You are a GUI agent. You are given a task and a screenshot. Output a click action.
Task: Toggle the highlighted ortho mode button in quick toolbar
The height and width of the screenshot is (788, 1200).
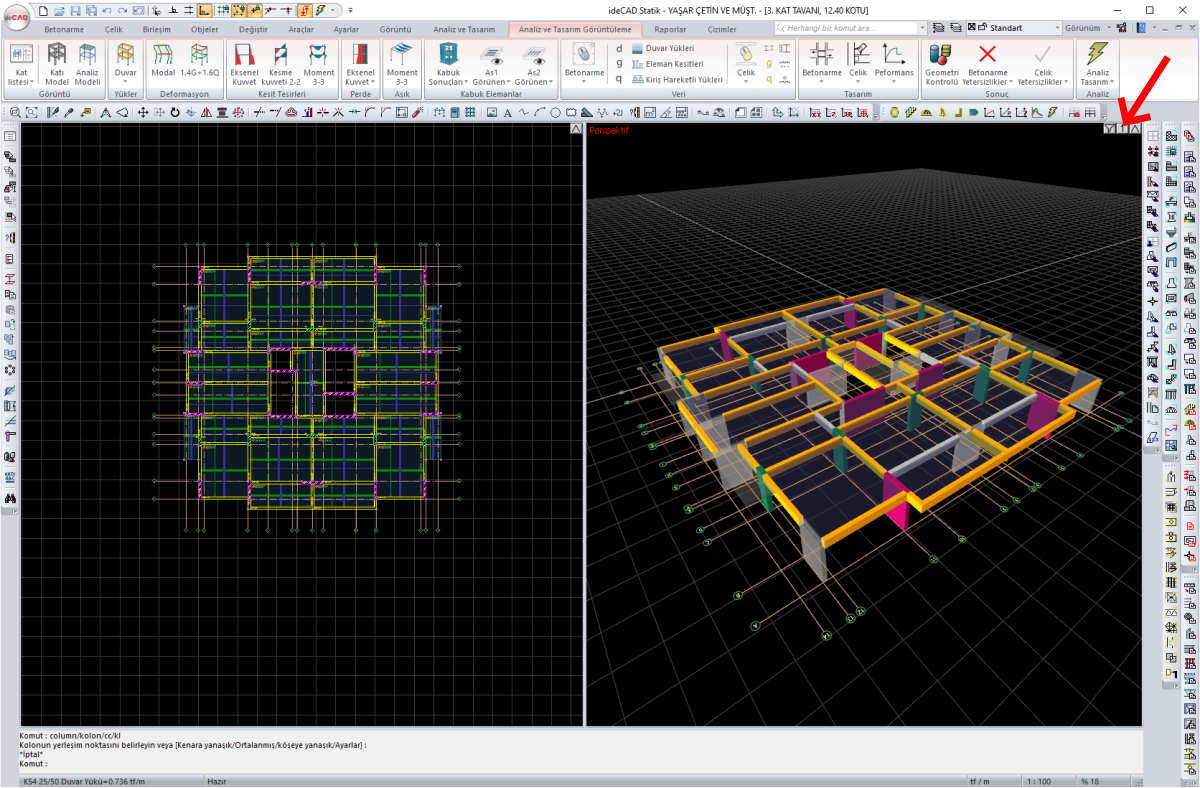tap(204, 10)
